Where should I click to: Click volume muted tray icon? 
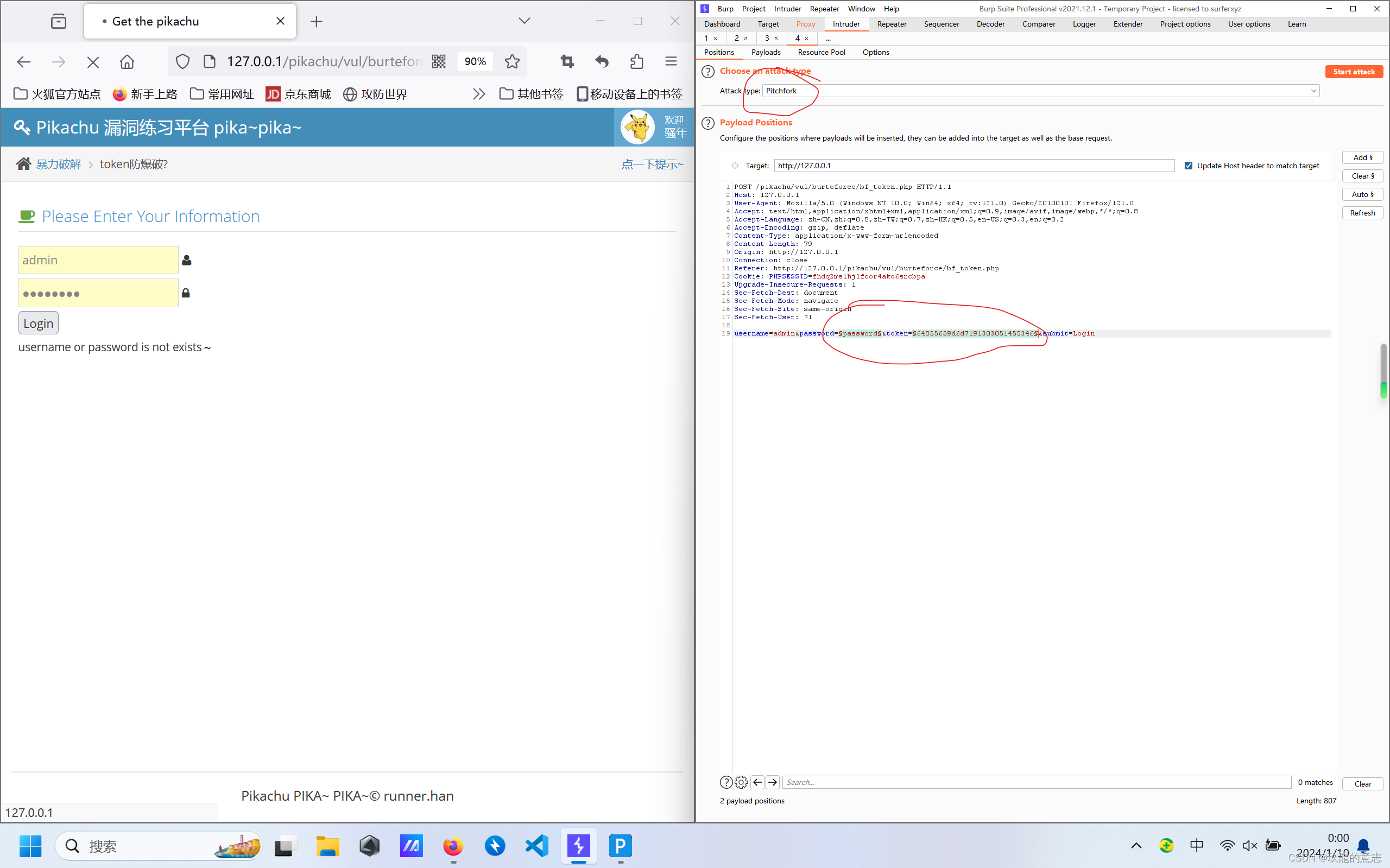(x=1250, y=846)
